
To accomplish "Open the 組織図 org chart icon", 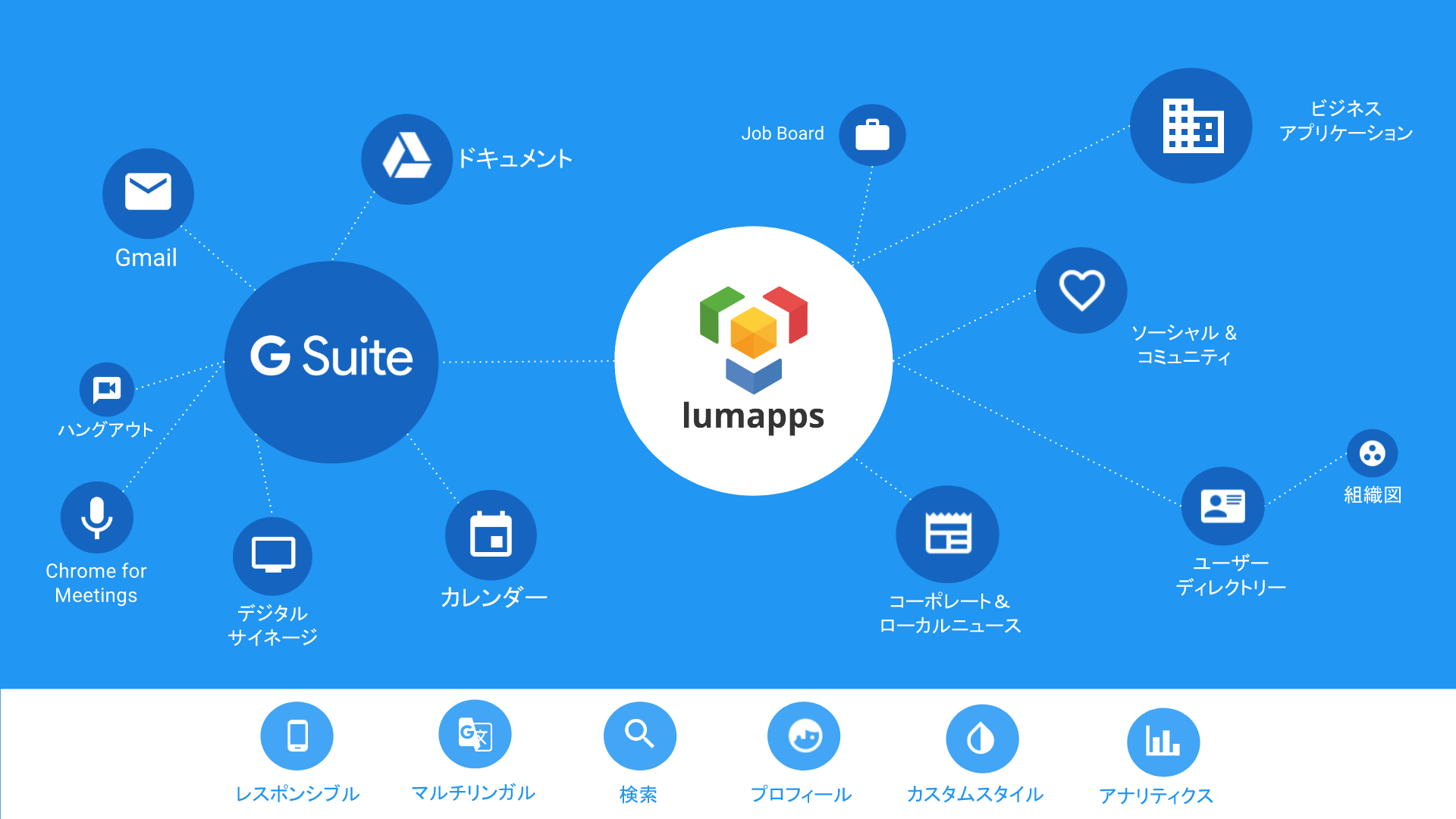I will (1372, 453).
